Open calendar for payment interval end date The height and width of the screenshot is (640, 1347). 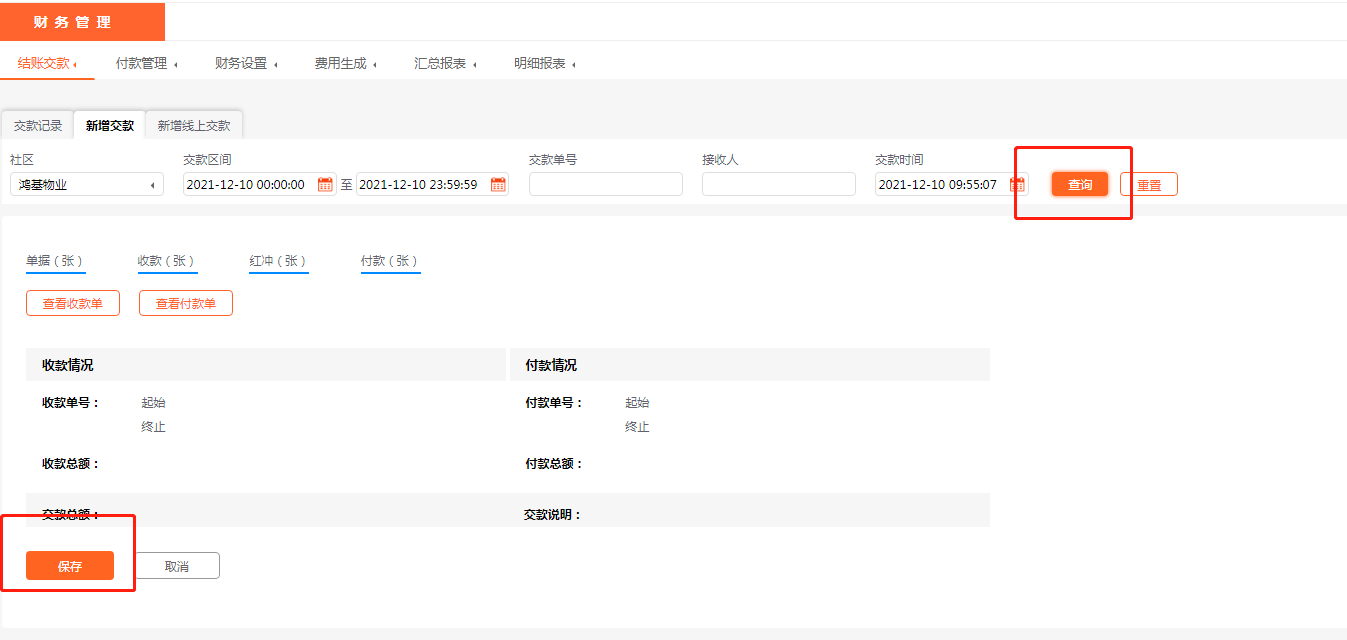(x=498, y=184)
